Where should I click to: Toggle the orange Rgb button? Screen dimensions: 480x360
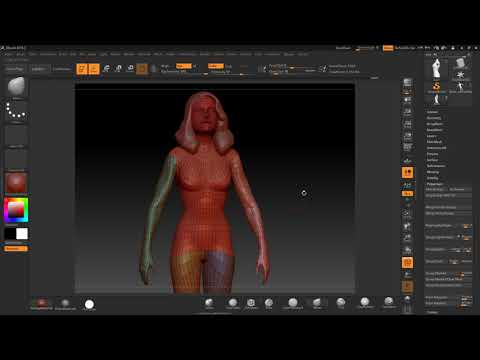point(183,66)
